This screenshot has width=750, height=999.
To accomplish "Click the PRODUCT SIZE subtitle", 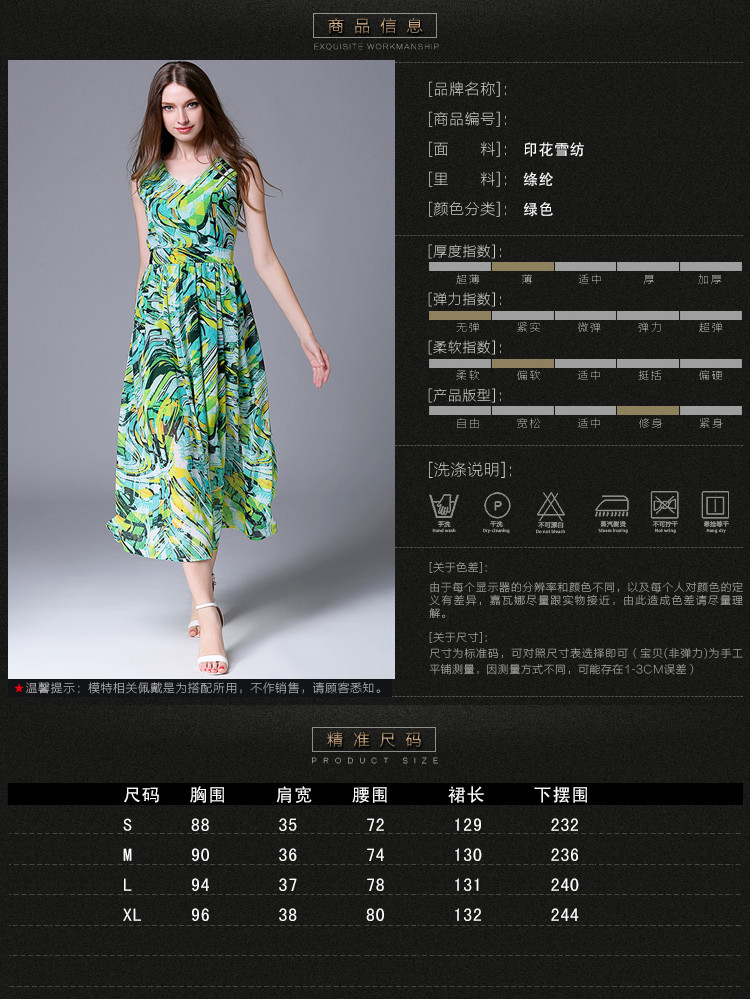I will click(375, 761).
